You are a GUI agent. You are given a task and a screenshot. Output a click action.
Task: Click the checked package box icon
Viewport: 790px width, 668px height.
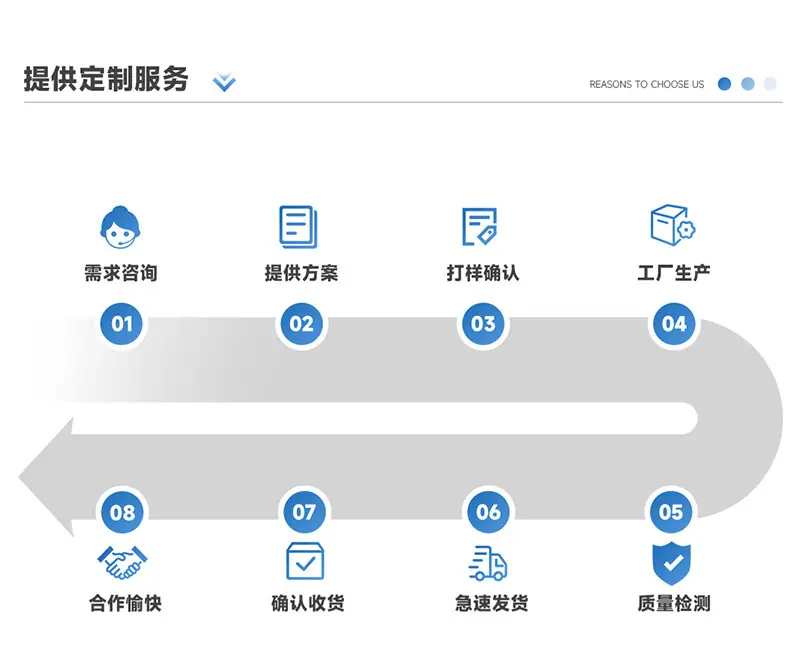pos(305,561)
